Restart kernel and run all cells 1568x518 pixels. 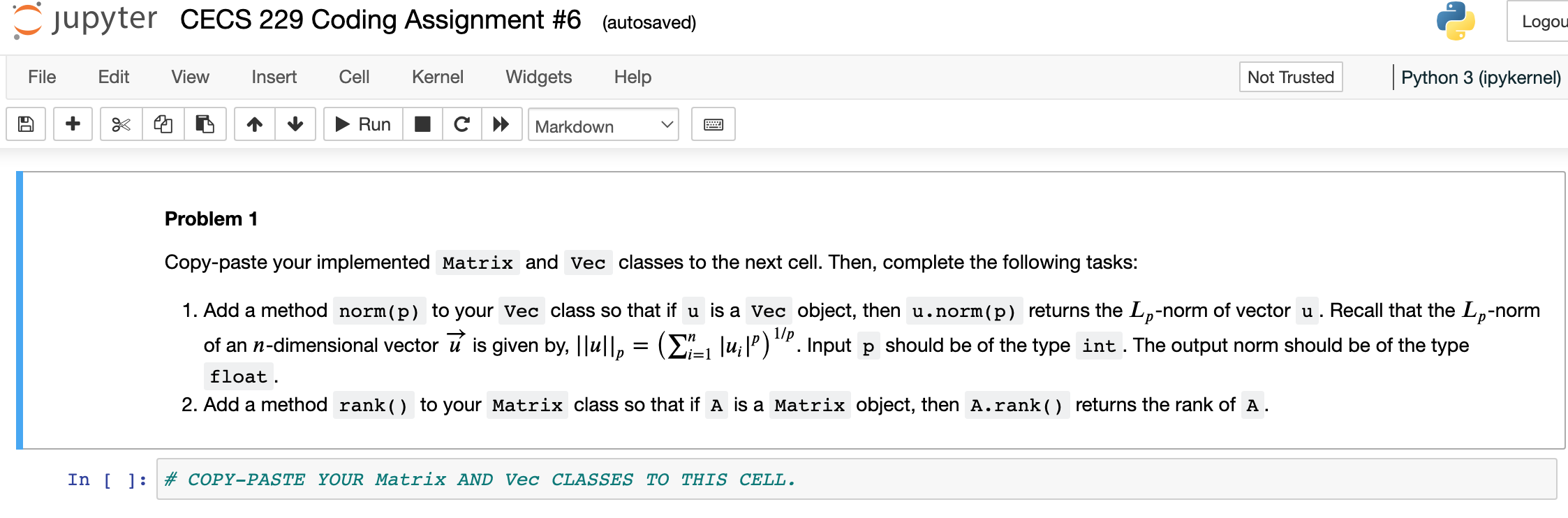502,124
